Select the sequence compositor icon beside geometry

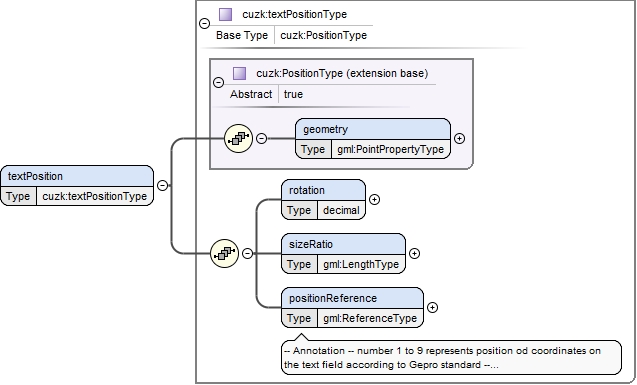[238, 138]
